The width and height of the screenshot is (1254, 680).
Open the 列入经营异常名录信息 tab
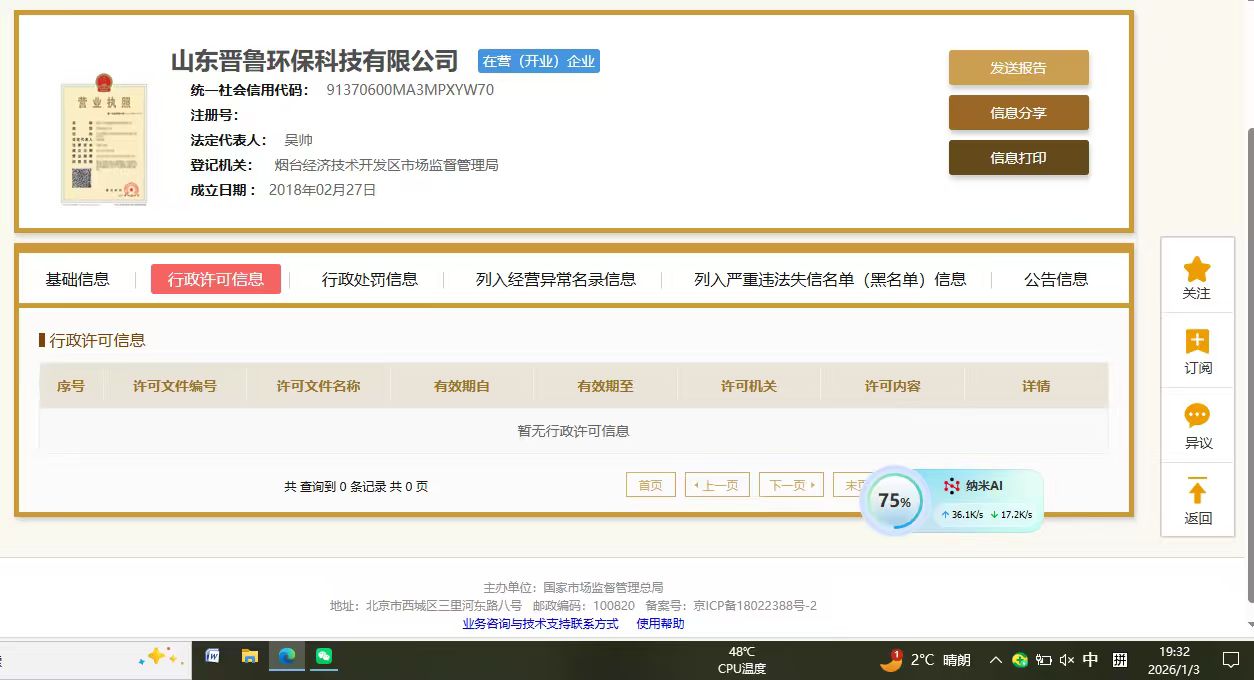pos(556,279)
